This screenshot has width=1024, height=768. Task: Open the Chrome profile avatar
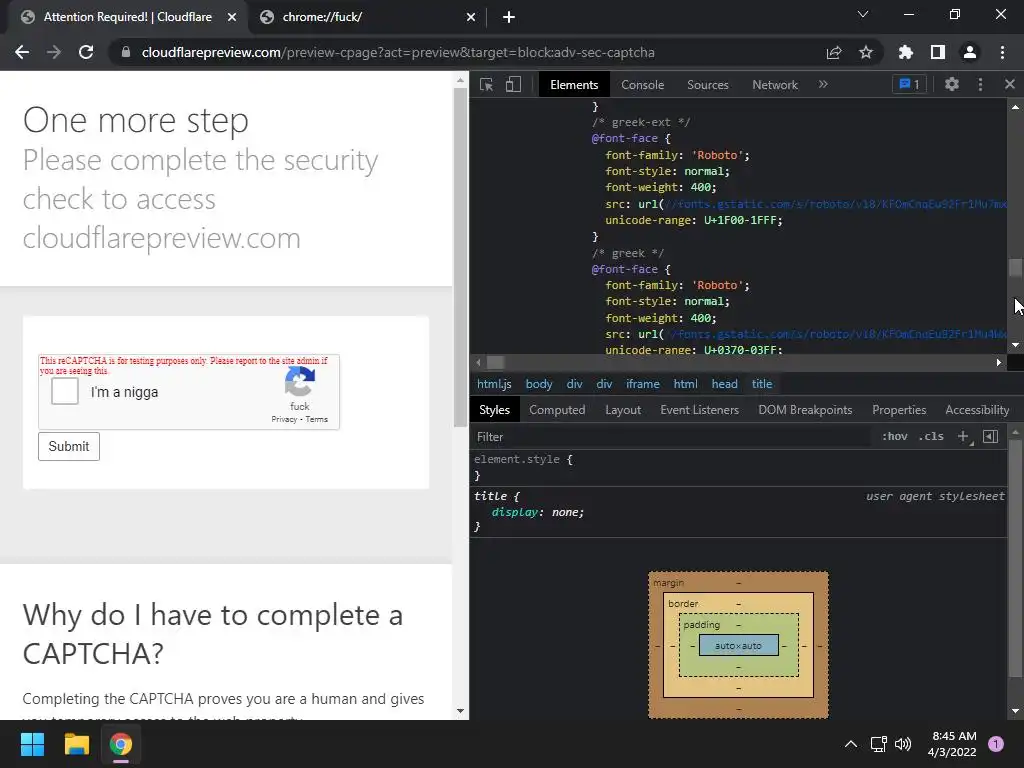click(x=970, y=52)
